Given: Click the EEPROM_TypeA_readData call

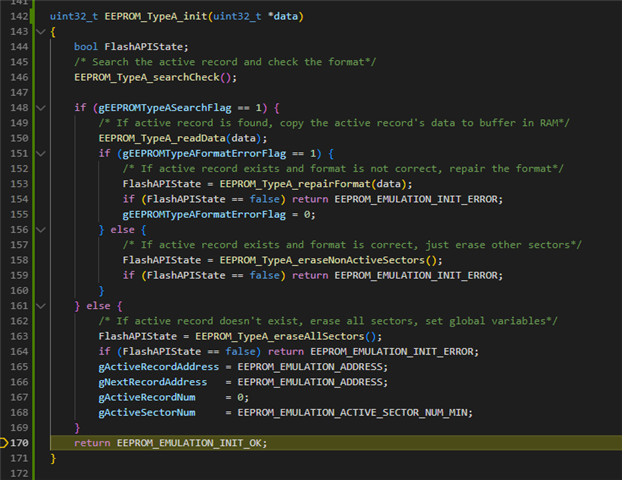Looking at the screenshot, I should (x=162, y=138).
